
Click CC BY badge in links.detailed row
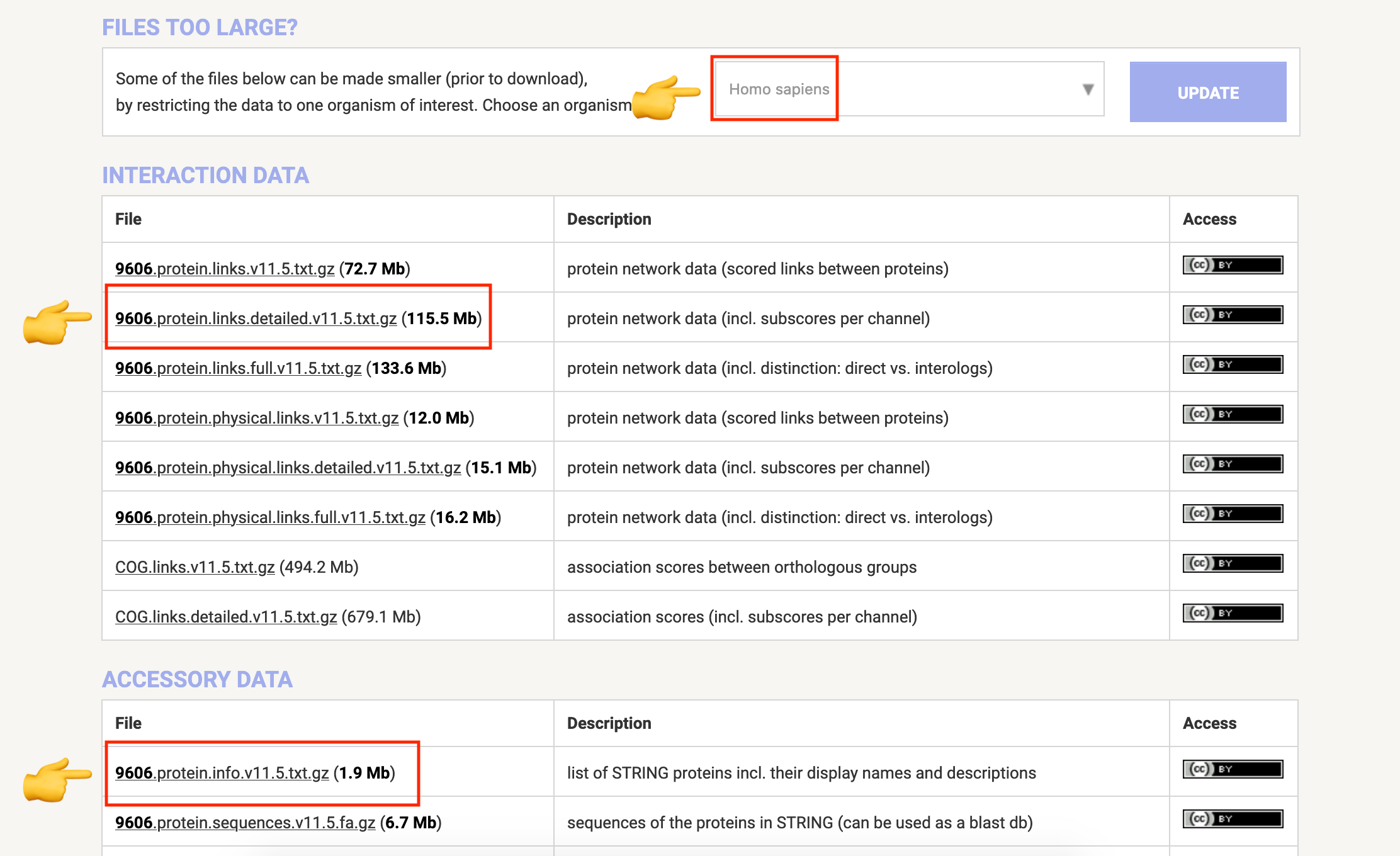[x=1232, y=315]
